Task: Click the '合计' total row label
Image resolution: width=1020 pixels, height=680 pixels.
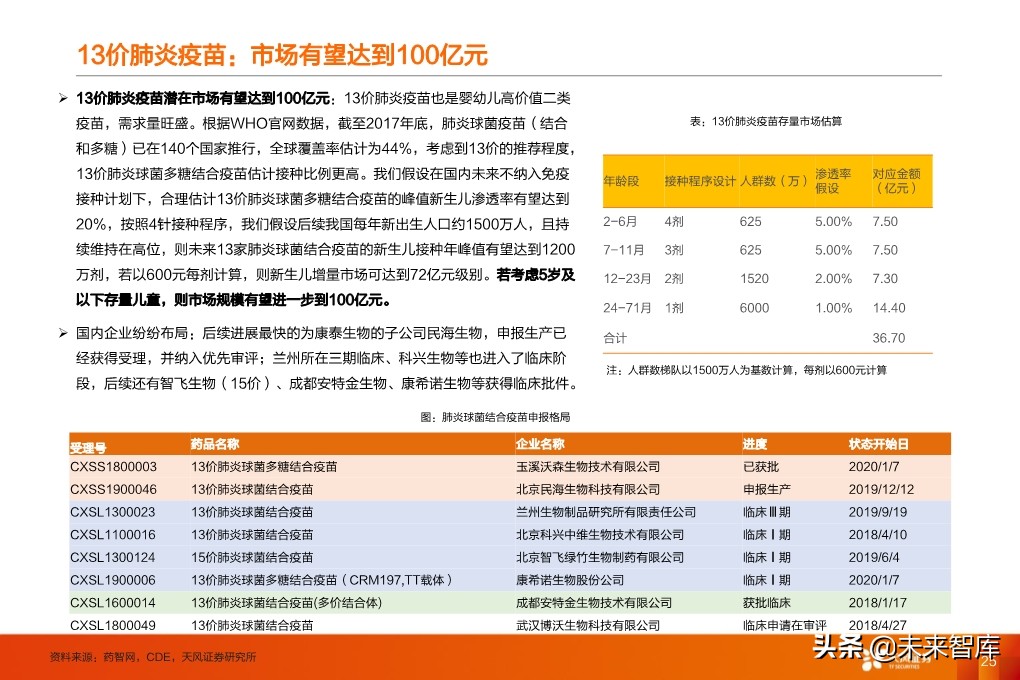Action: pos(615,338)
